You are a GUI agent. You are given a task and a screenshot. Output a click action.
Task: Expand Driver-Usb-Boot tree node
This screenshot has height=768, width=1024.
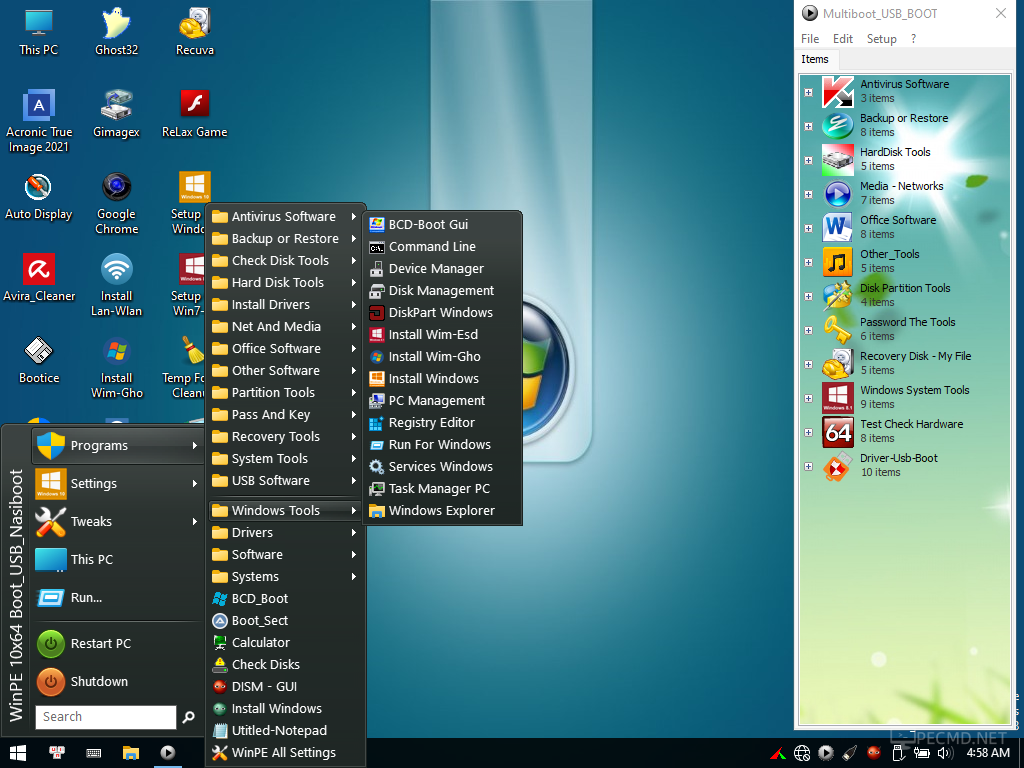pyautogui.click(x=808, y=466)
